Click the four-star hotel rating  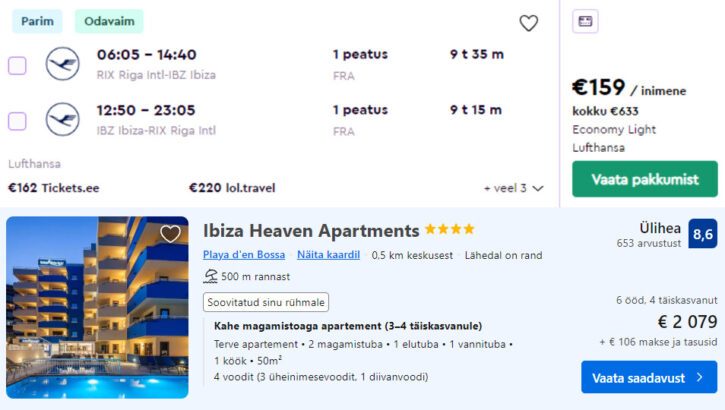tap(449, 230)
